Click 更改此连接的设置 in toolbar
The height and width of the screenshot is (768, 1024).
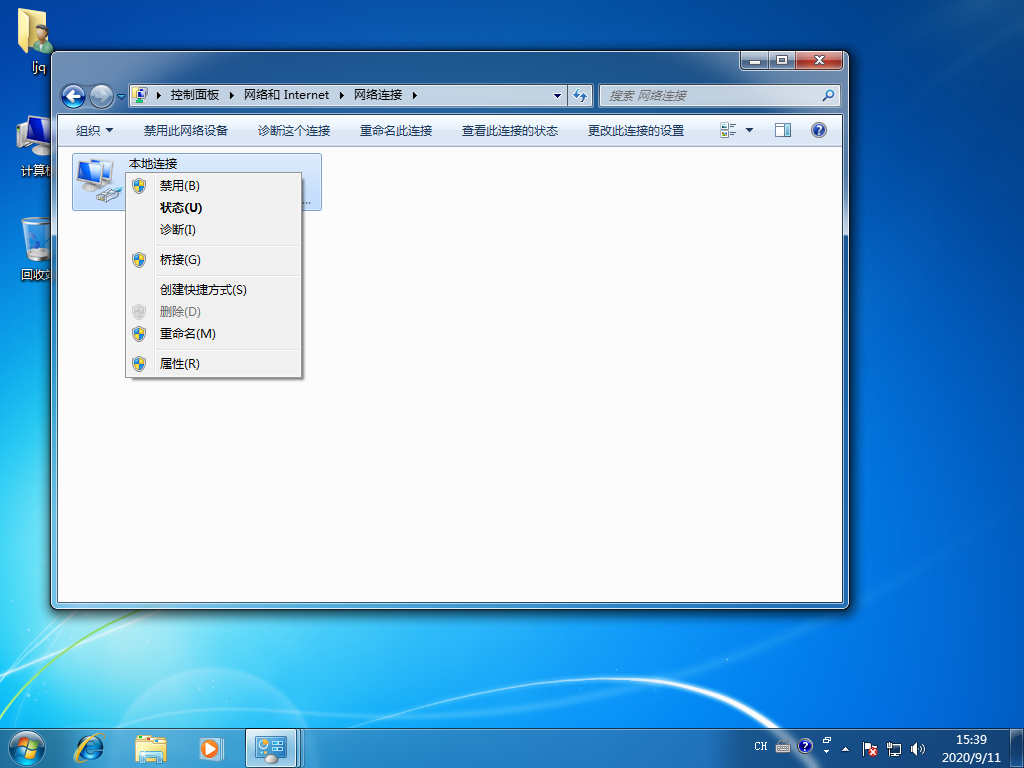click(x=636, y=131)
